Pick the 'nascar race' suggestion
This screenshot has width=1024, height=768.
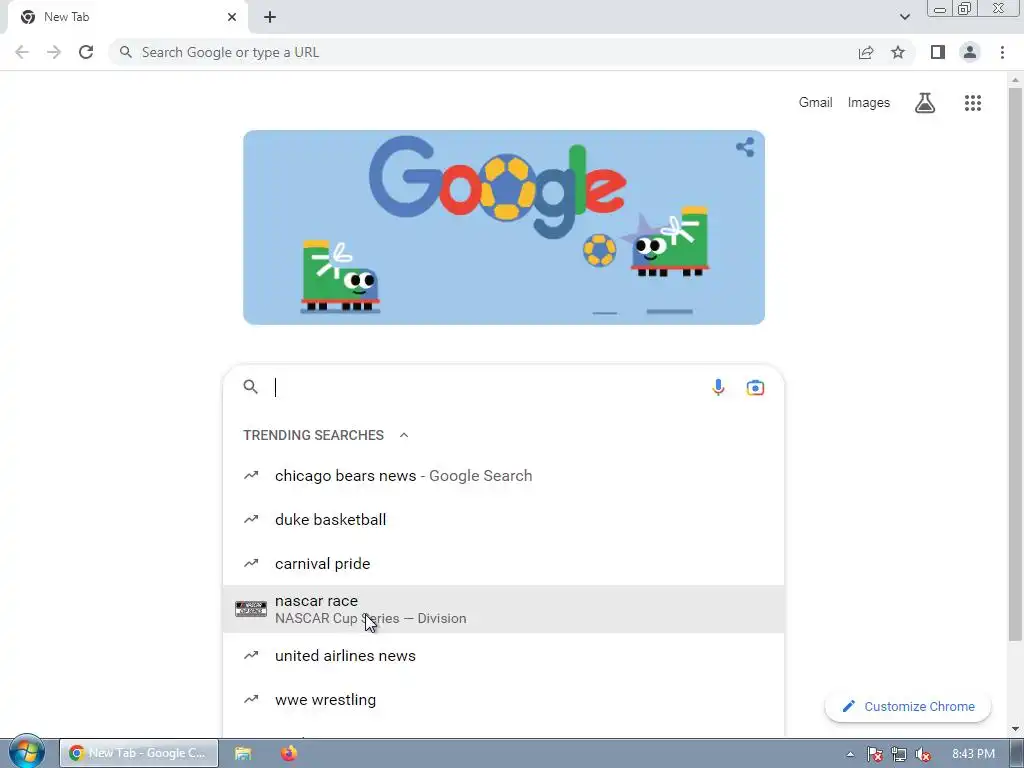tap(503, 609)
